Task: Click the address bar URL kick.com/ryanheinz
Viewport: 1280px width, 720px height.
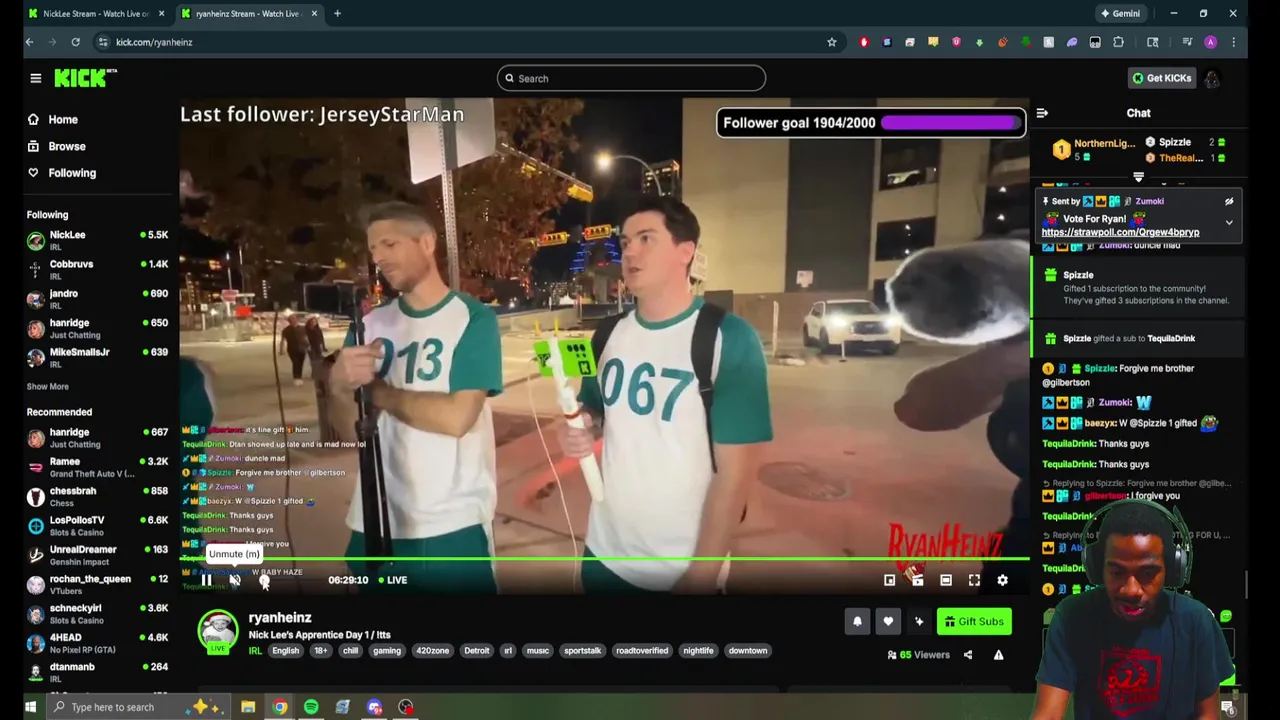Action: tap(154, 42)
